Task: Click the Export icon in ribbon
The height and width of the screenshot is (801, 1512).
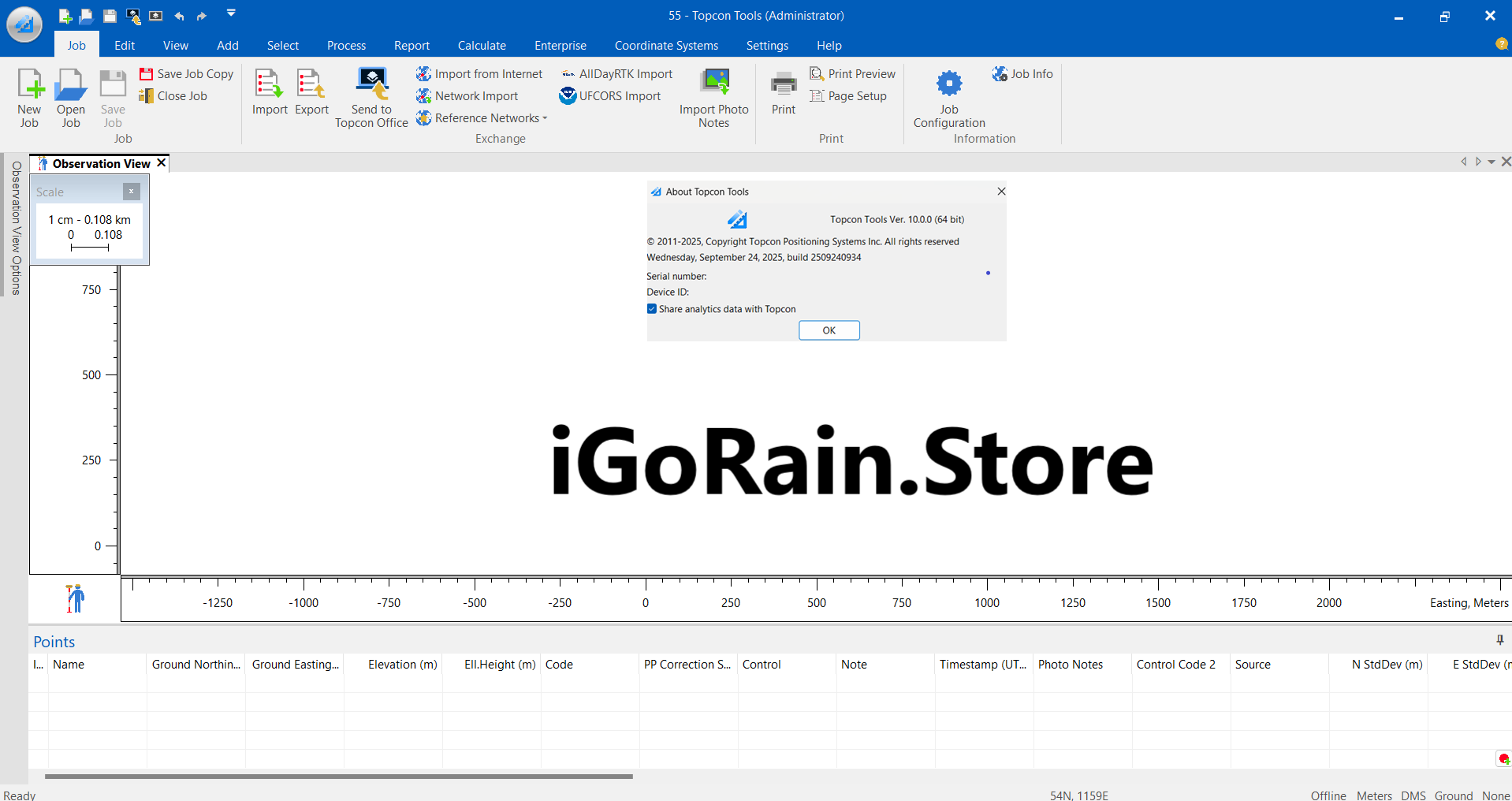Action: pyautogui.click(x=311, y=84)
